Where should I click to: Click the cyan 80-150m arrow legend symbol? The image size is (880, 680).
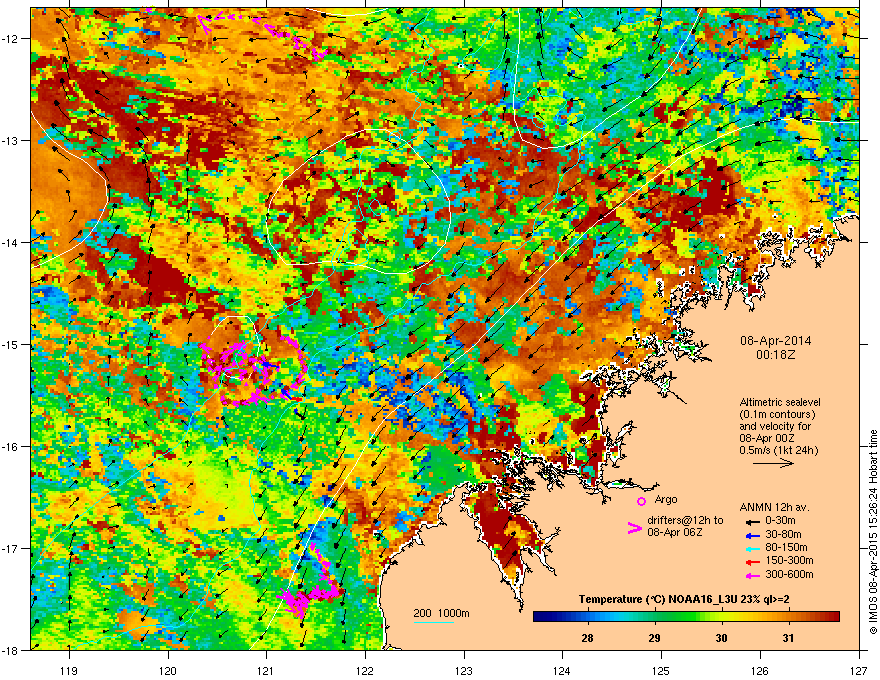pos(753,549)
